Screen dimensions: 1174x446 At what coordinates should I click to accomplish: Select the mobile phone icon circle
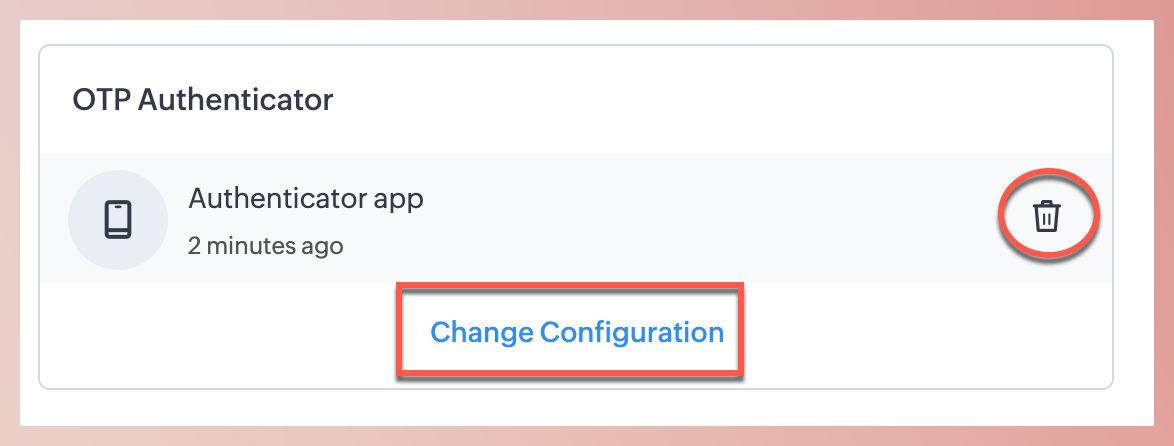click(117, 219)
